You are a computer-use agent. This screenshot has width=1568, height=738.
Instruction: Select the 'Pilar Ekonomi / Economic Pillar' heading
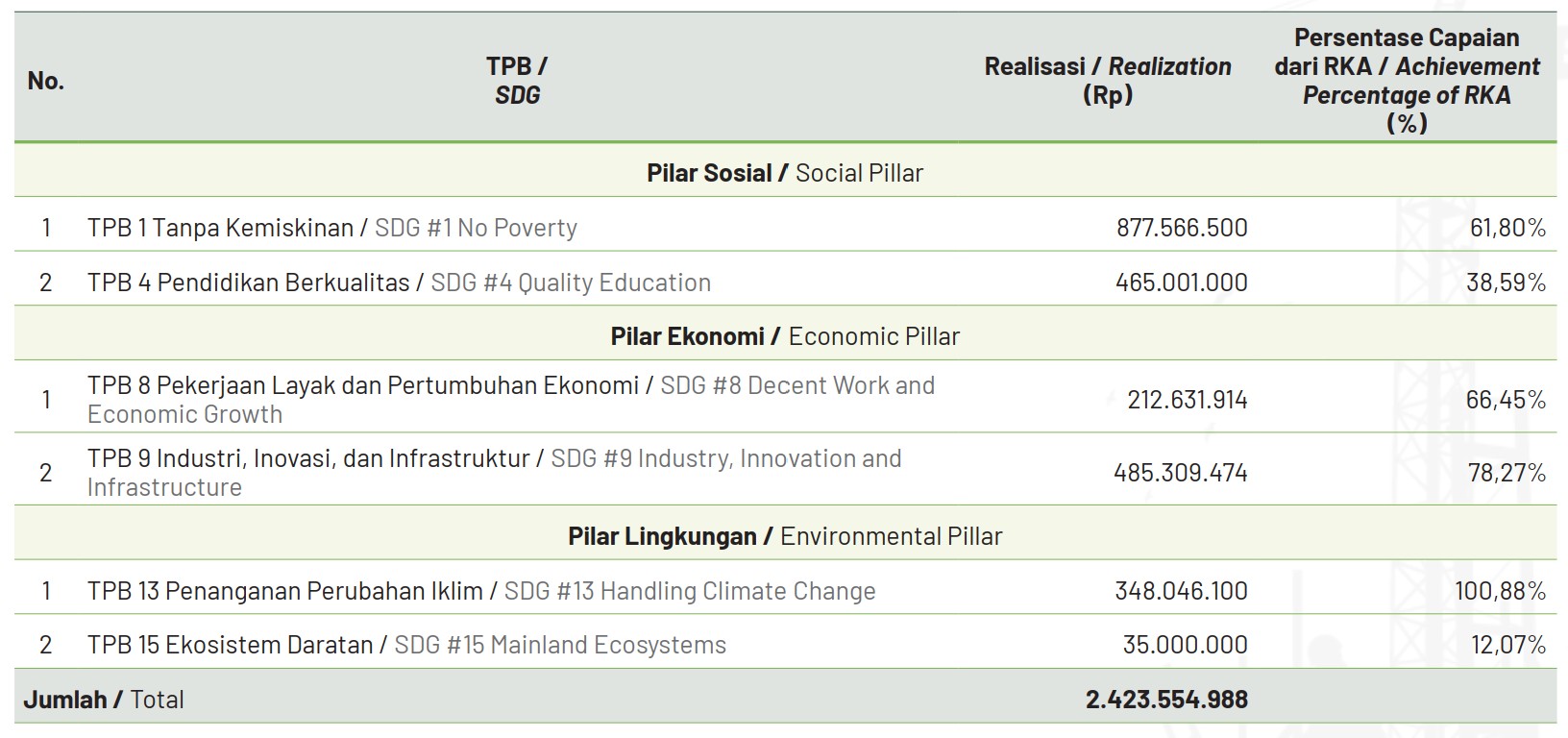click(x=784, y=336)
